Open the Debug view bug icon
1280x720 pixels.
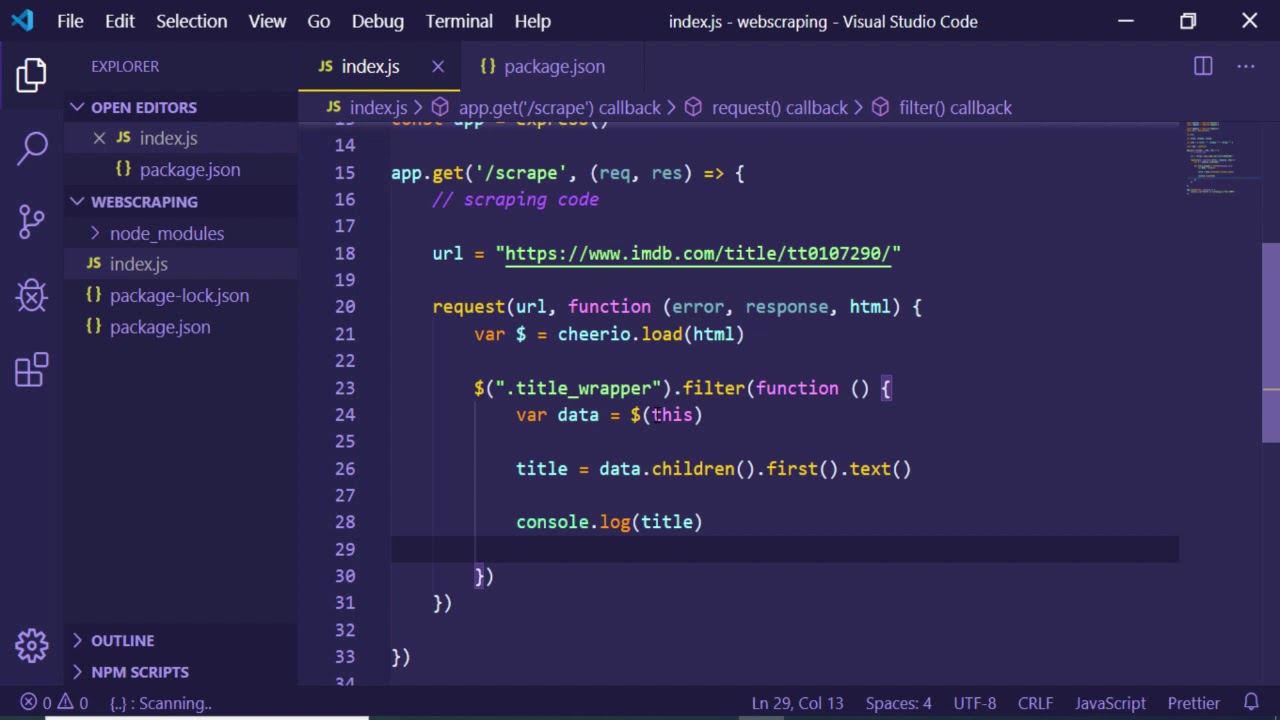(x=31, y=295)
